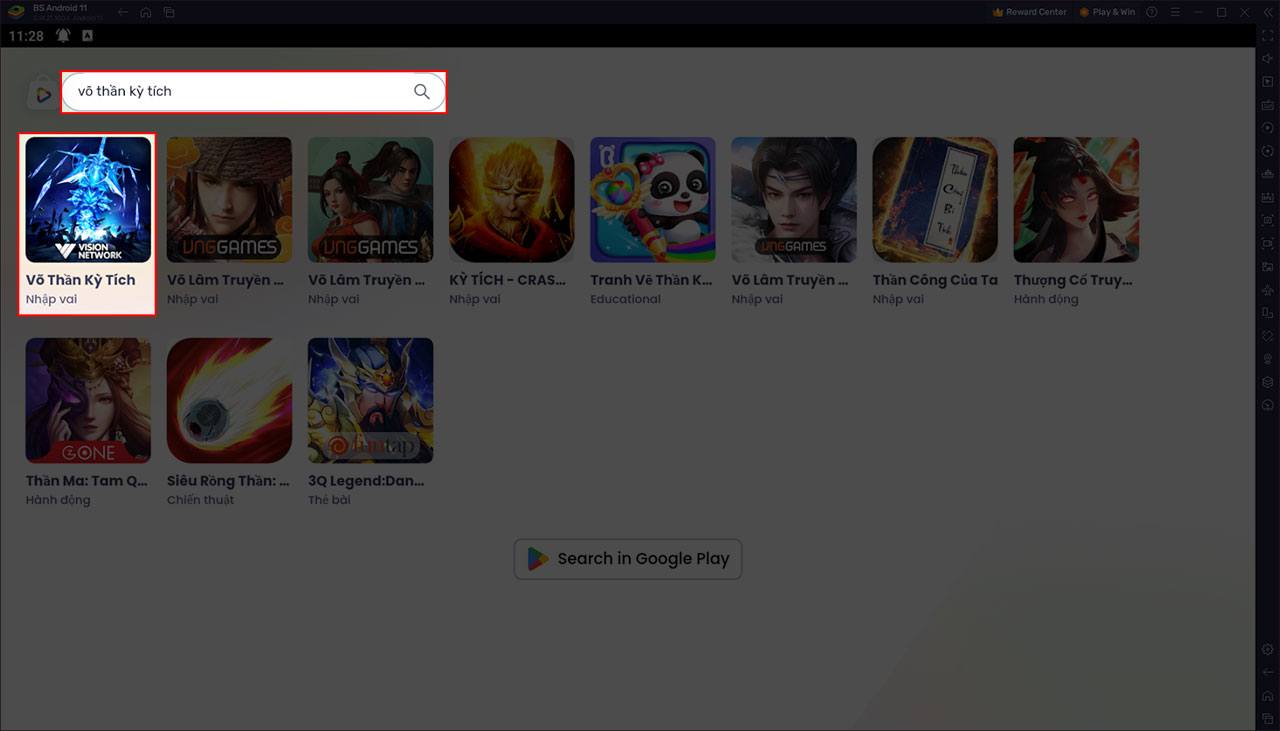Click the search field containing 'võ thần kỳ tích'
This screenshot has width=1280, height=731.
coord(253,91)
